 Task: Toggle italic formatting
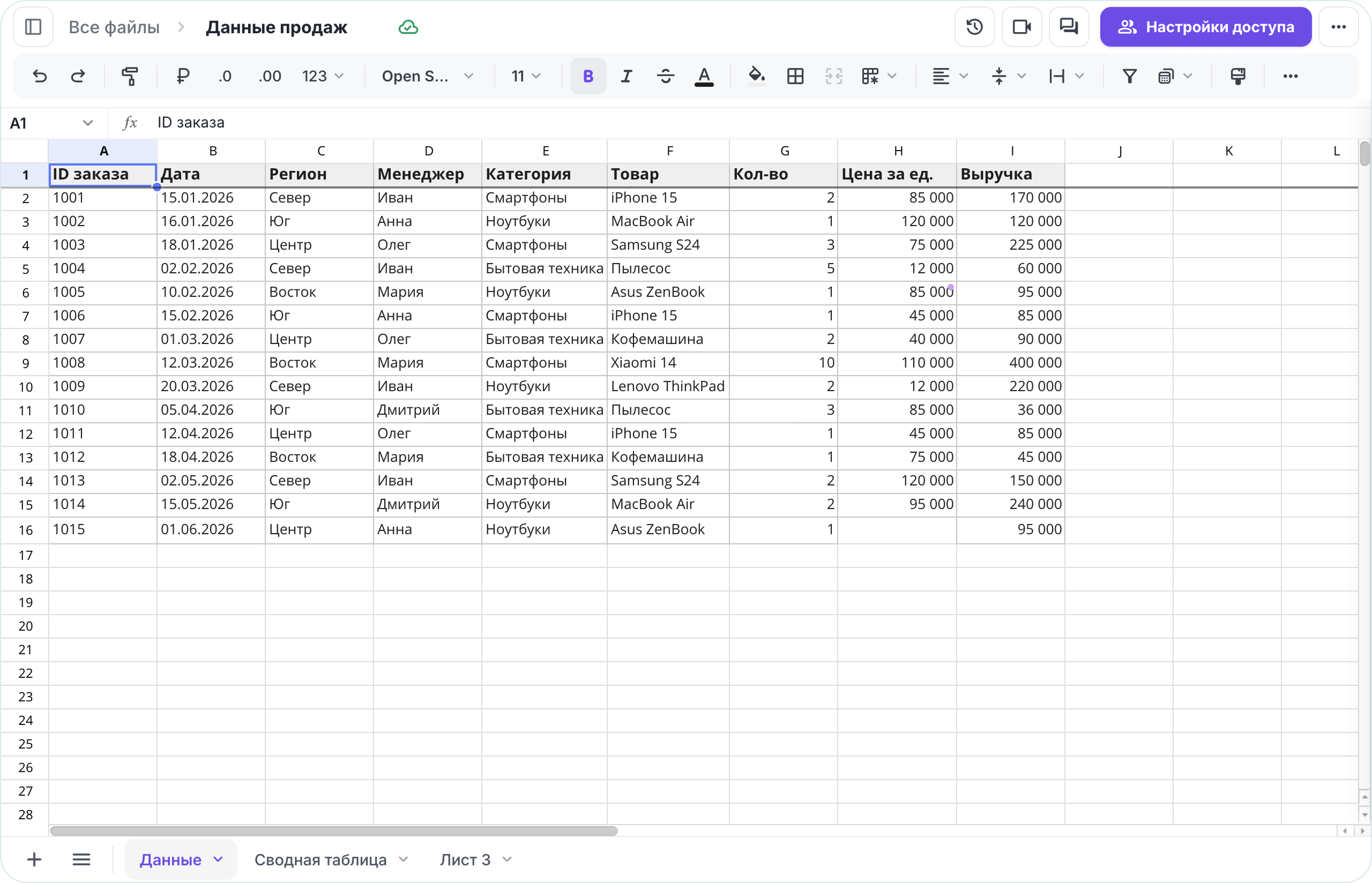tap(627, 76)
